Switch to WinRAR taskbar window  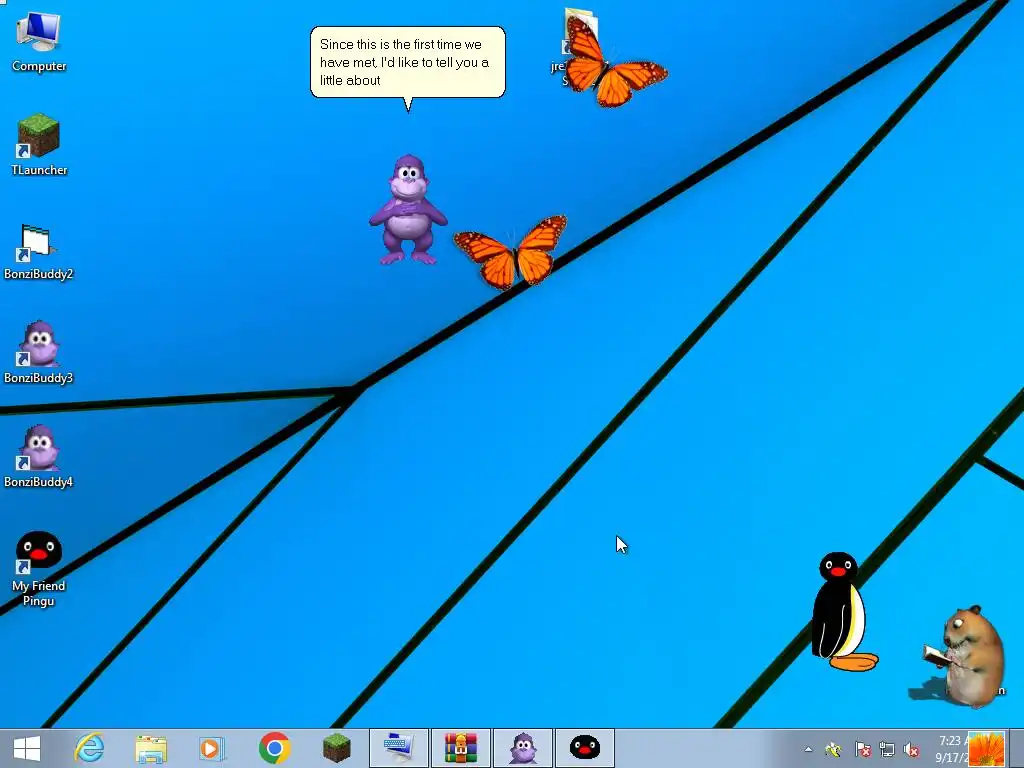460,748
